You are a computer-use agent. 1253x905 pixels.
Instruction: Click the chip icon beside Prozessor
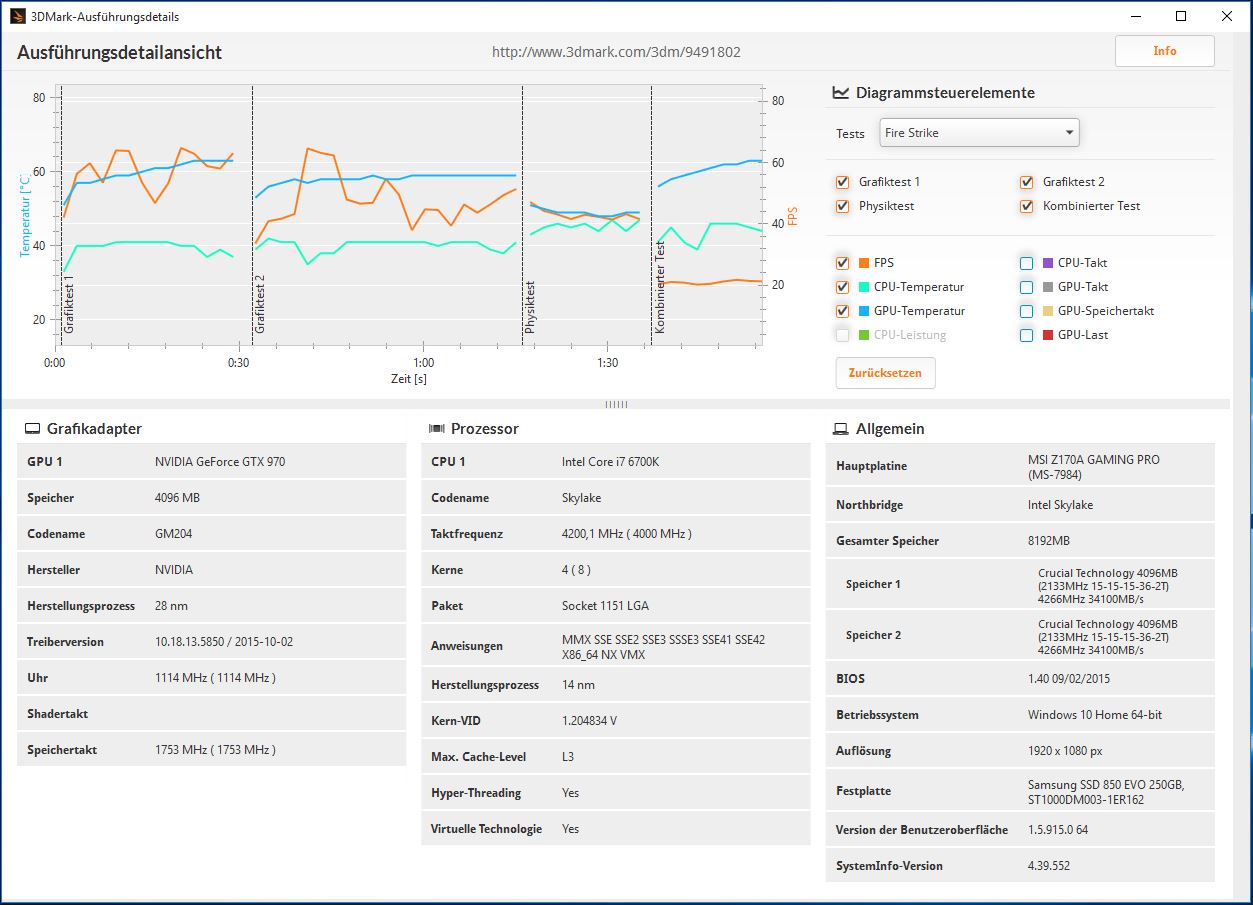436,429
